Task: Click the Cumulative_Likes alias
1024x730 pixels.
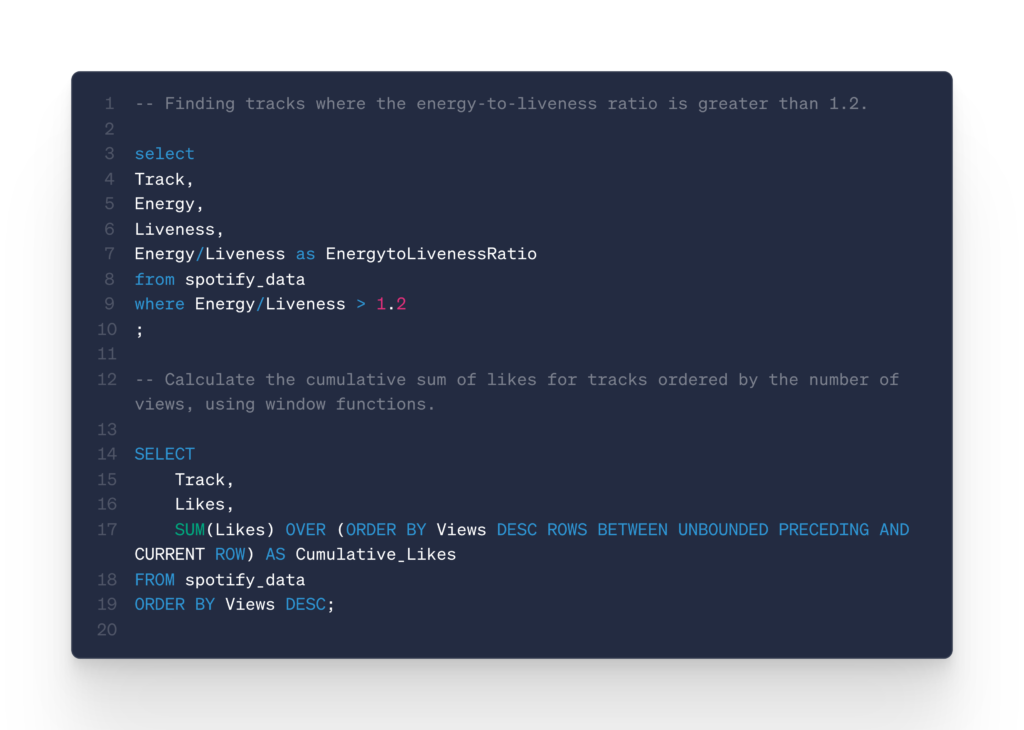Action: tap(375, 554)
